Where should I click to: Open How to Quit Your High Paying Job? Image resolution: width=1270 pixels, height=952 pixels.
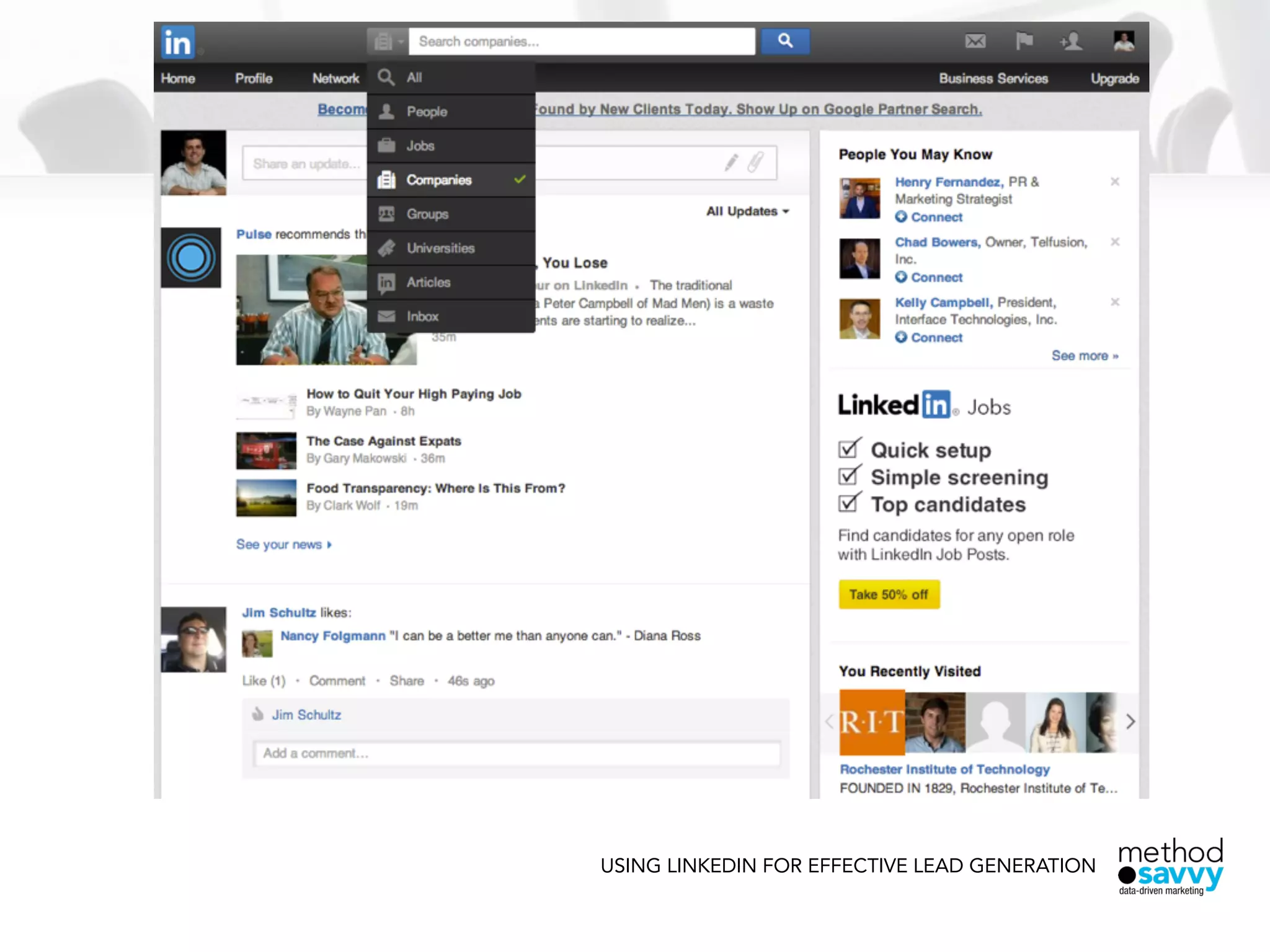[x=414, y=394]
